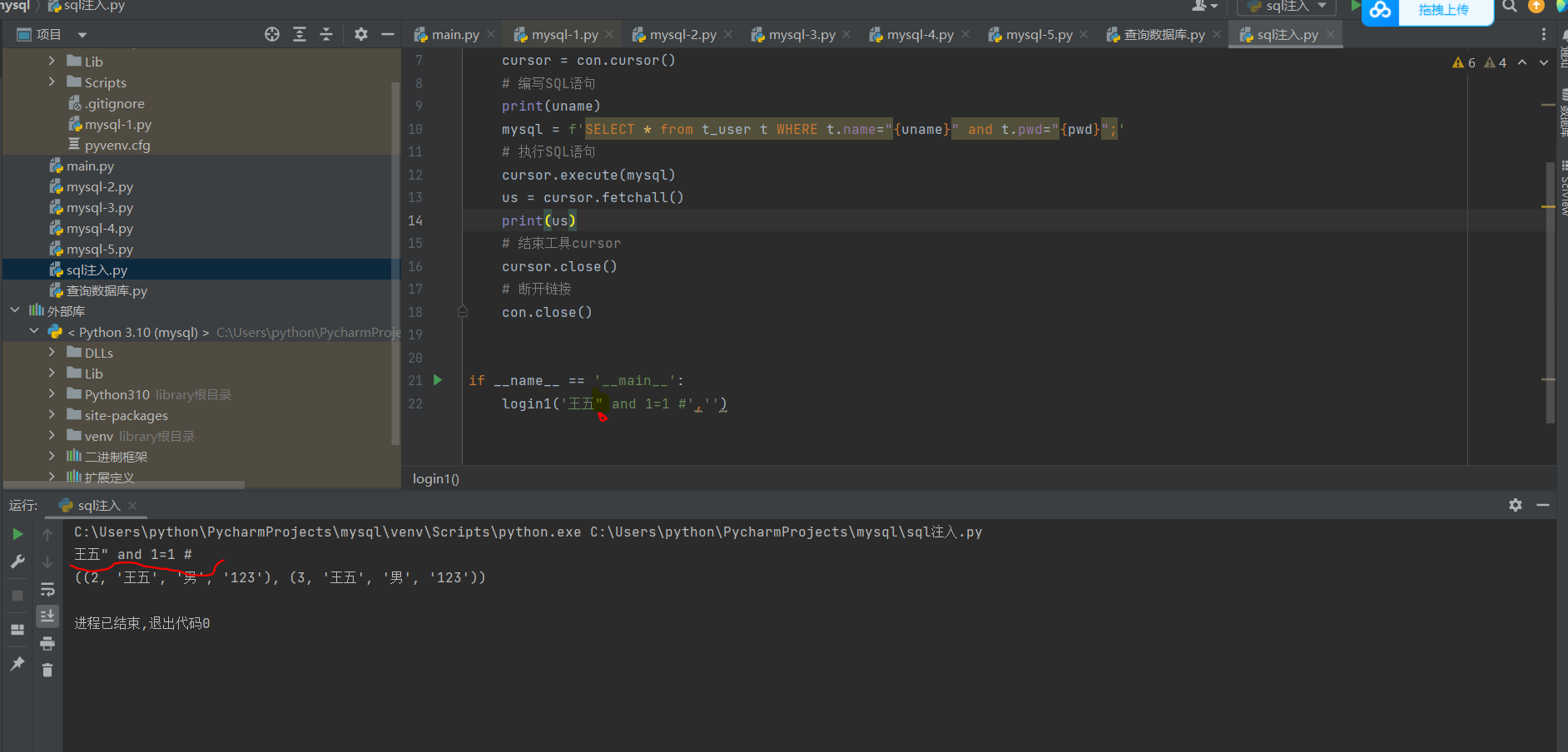Expand the Lib folder under venv

(x=52, y=61)
